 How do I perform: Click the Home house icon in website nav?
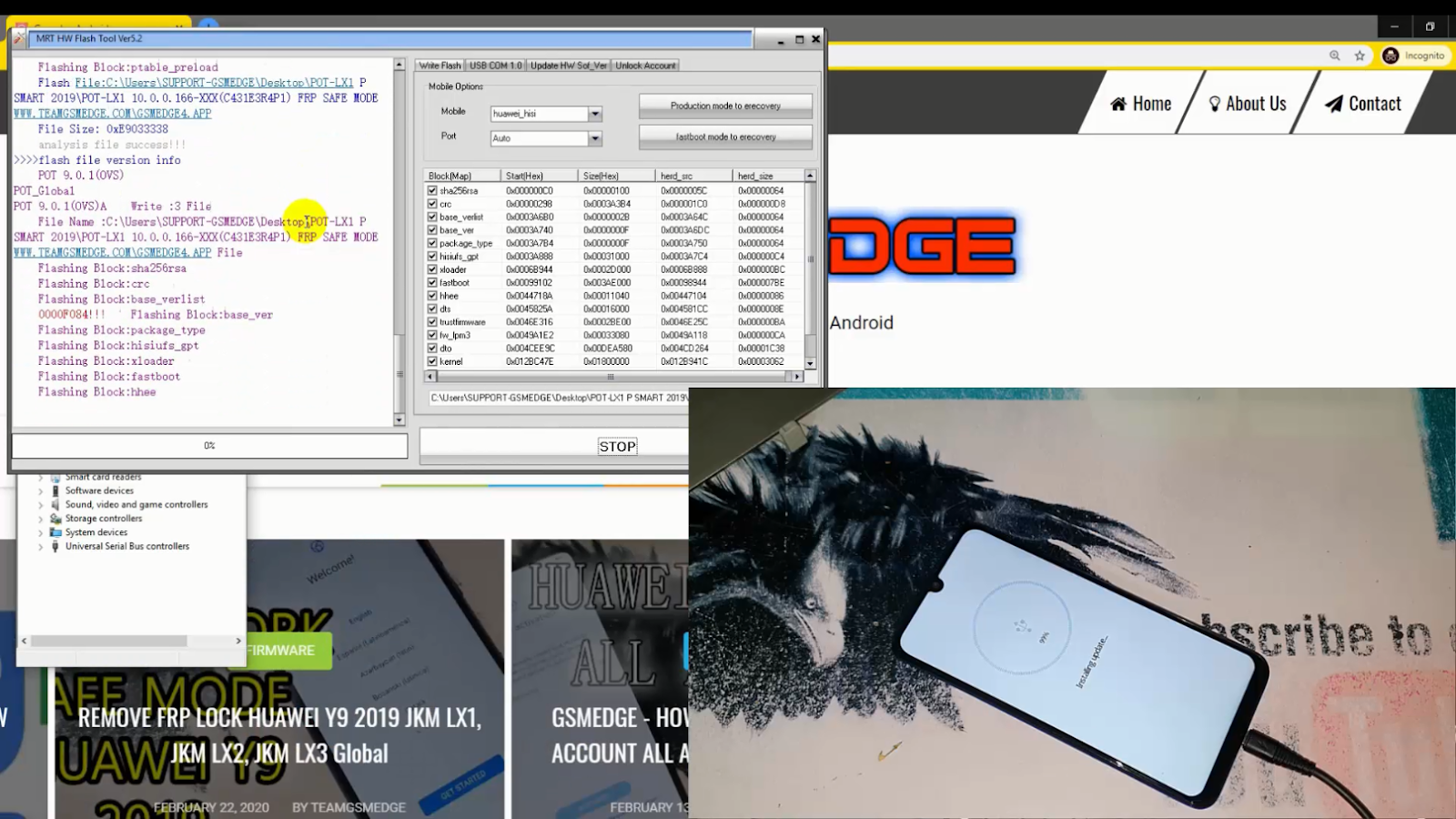click(x=1118, y=104)
